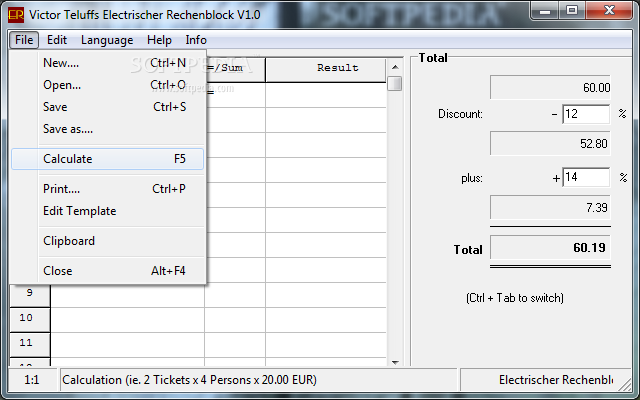Click the calculation cell in row 10

tap(127, 320)
